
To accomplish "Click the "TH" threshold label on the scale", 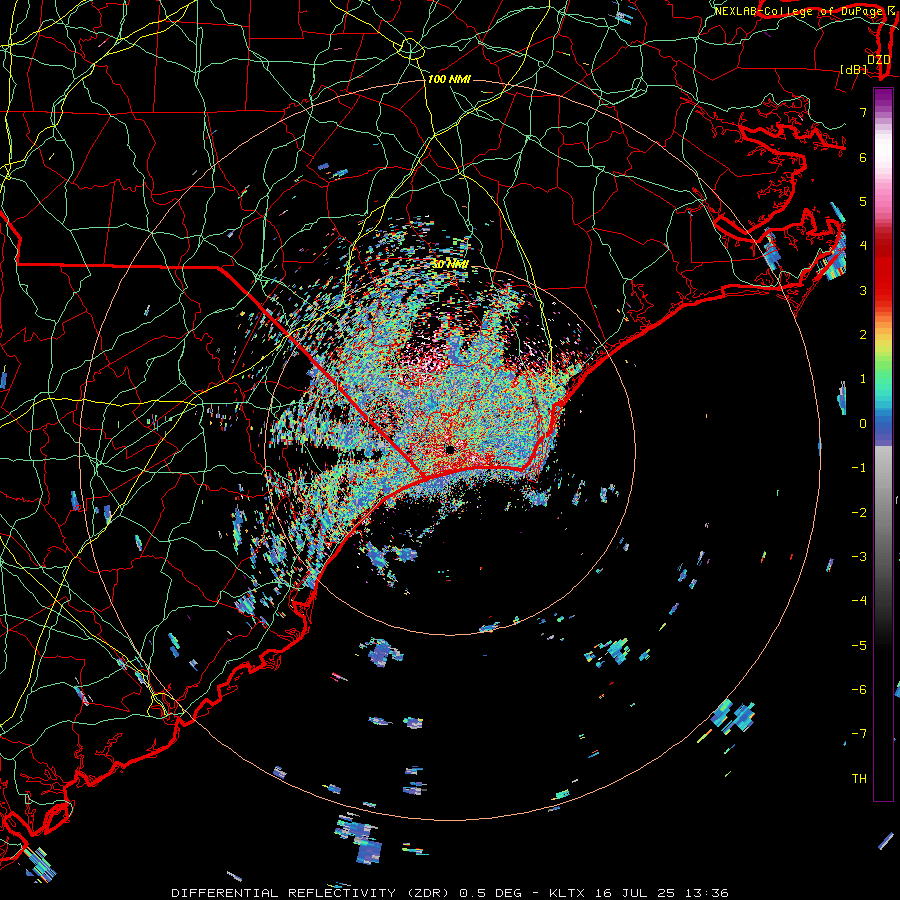I will pyautogui.click(x=859, y=779).
